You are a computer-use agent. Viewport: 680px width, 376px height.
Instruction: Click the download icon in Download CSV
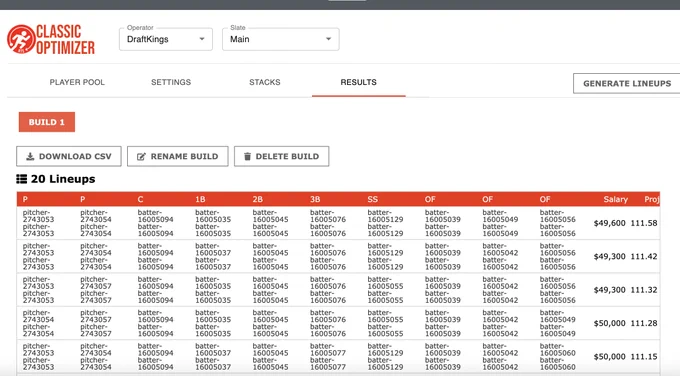30,157
